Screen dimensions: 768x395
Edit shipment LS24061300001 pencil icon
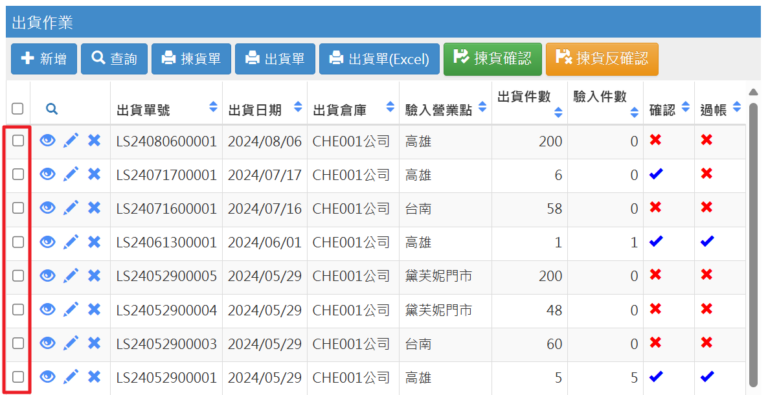point(71,242)
